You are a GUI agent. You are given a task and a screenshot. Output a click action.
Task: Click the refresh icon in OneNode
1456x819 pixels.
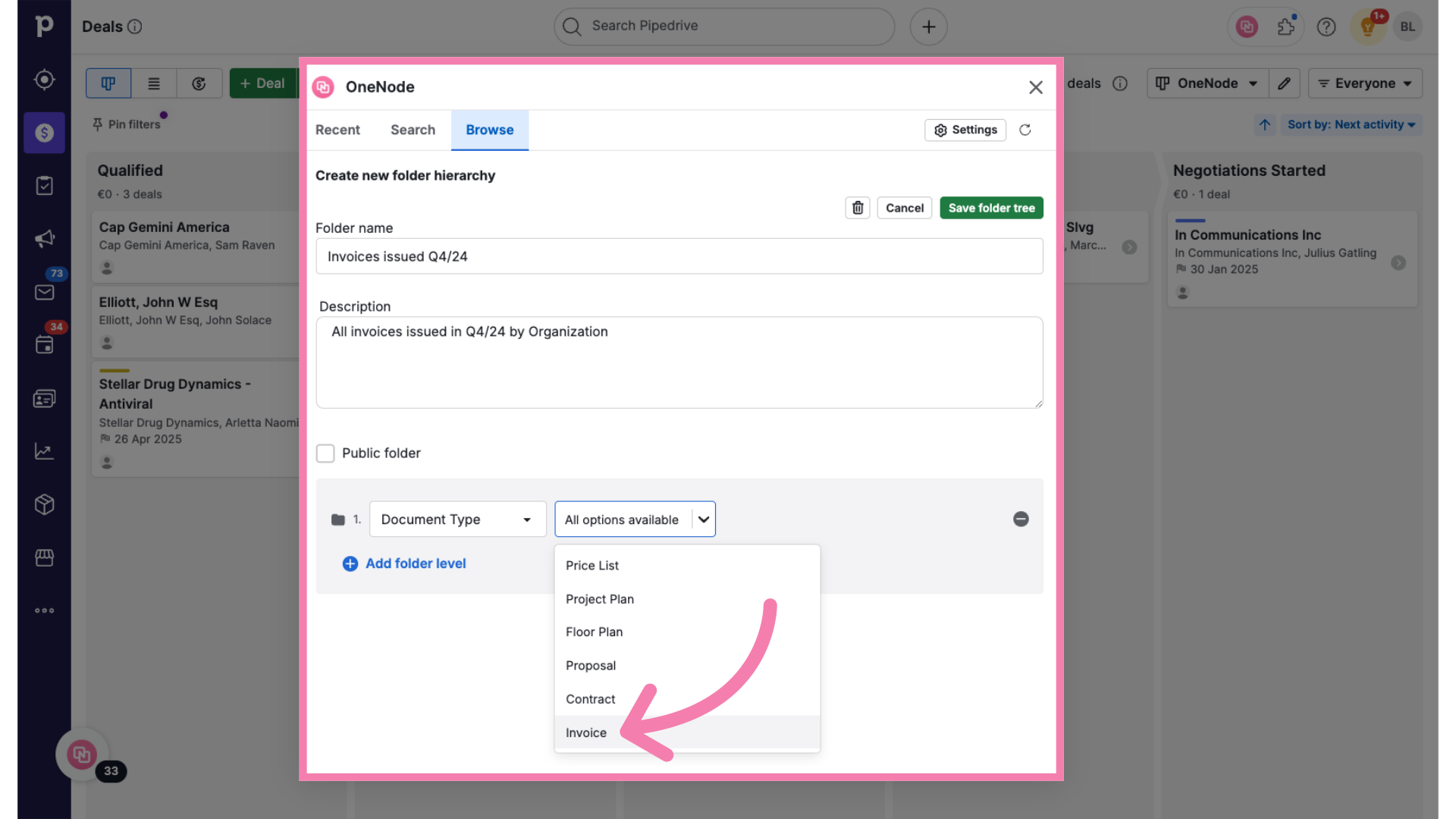coord(1025,130)
